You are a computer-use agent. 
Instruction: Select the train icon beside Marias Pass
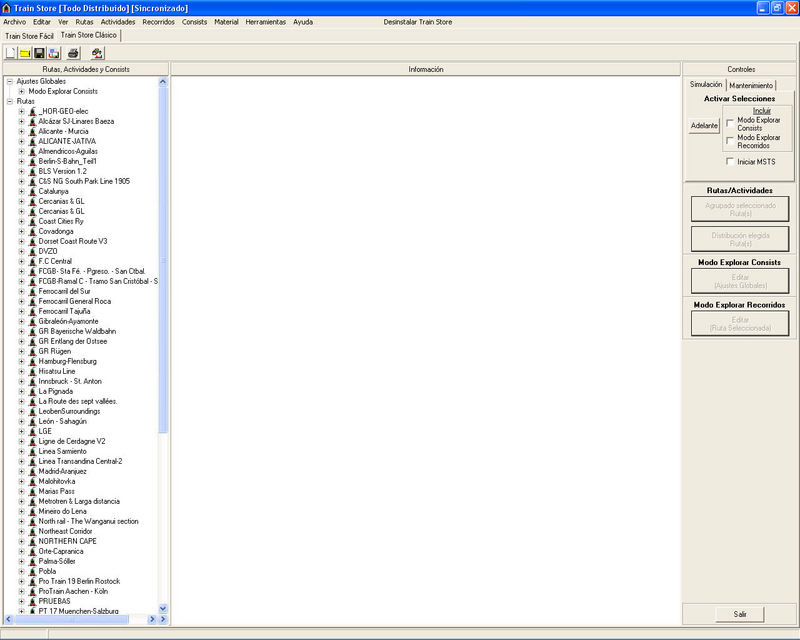(x=32, y=491)
